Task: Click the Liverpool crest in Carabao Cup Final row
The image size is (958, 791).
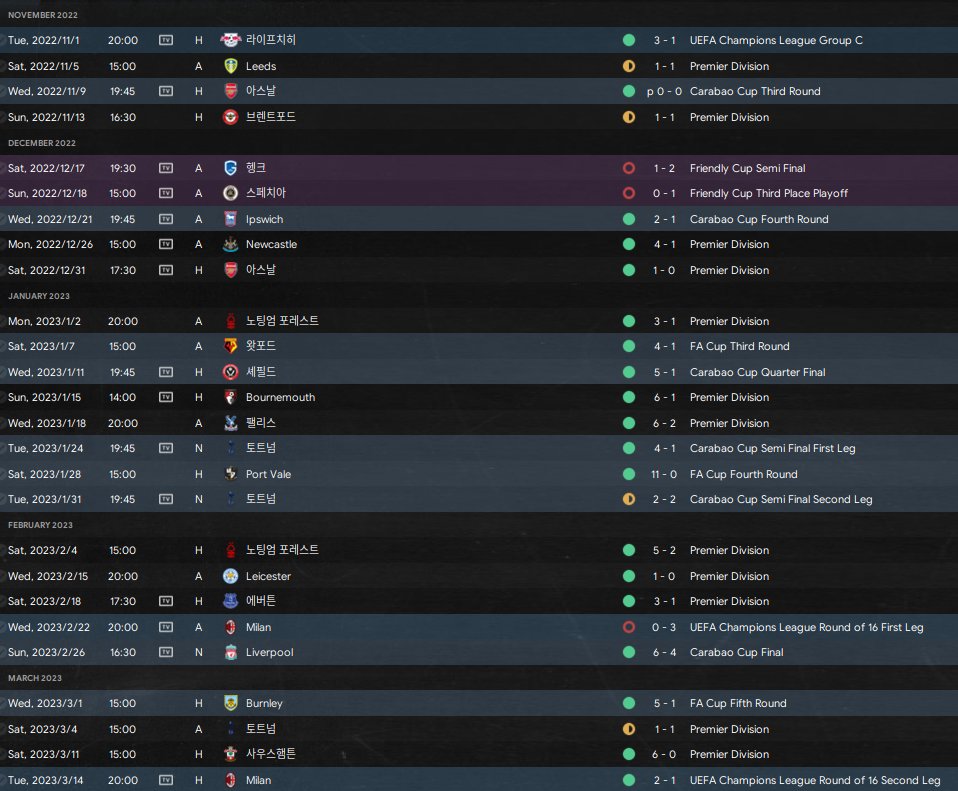Action: click(x=230, y=652)
